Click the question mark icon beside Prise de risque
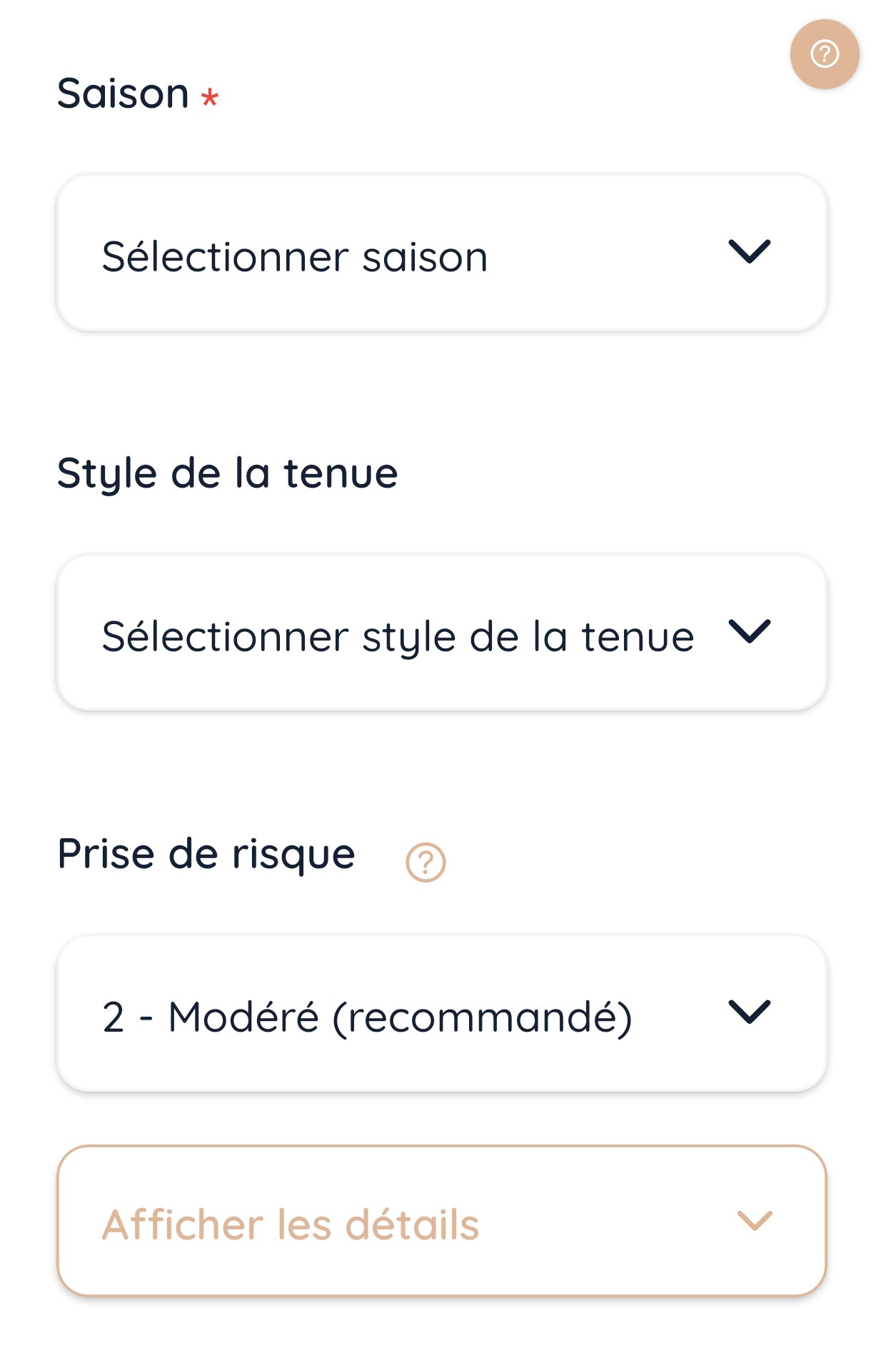Image resolution: width=896 pixels, height=1348 pixels. 426,862
